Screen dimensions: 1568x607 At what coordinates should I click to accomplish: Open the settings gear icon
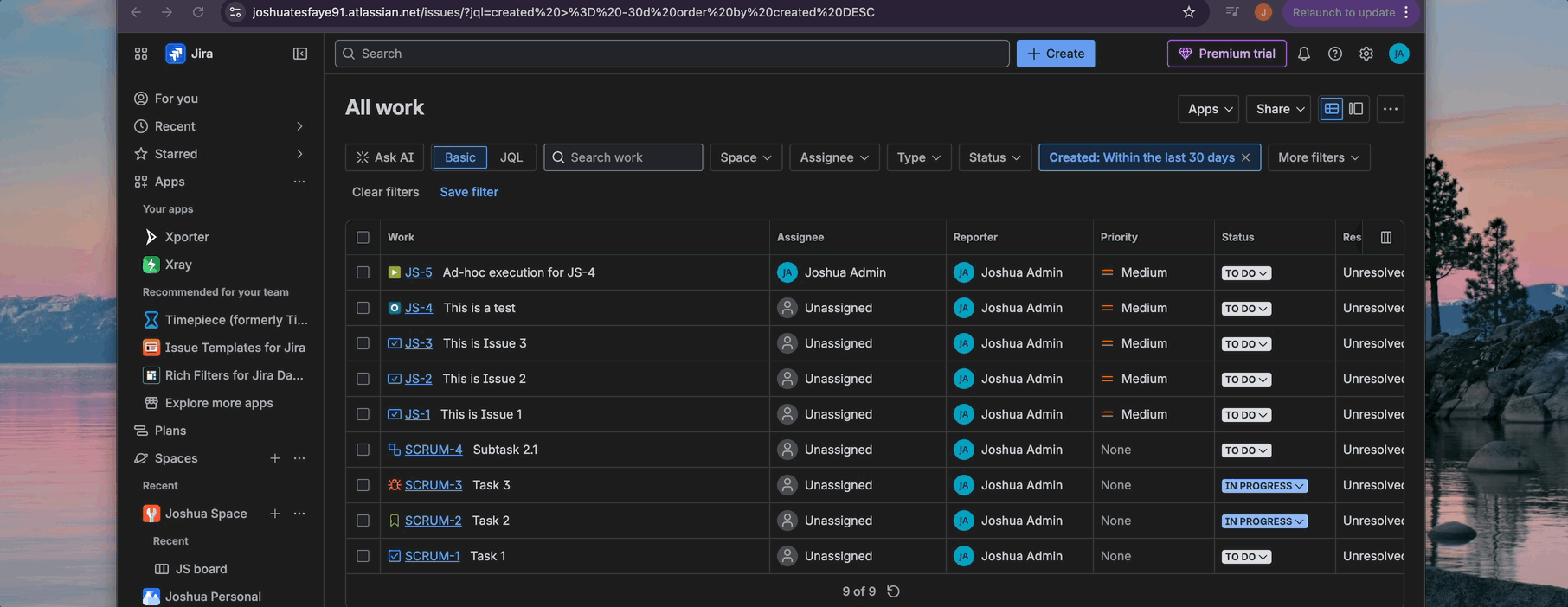click(1366, 54)
